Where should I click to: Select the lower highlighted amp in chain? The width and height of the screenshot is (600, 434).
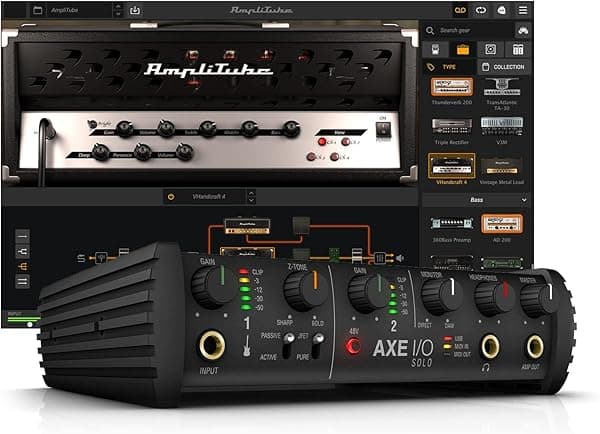coord(247,253)
